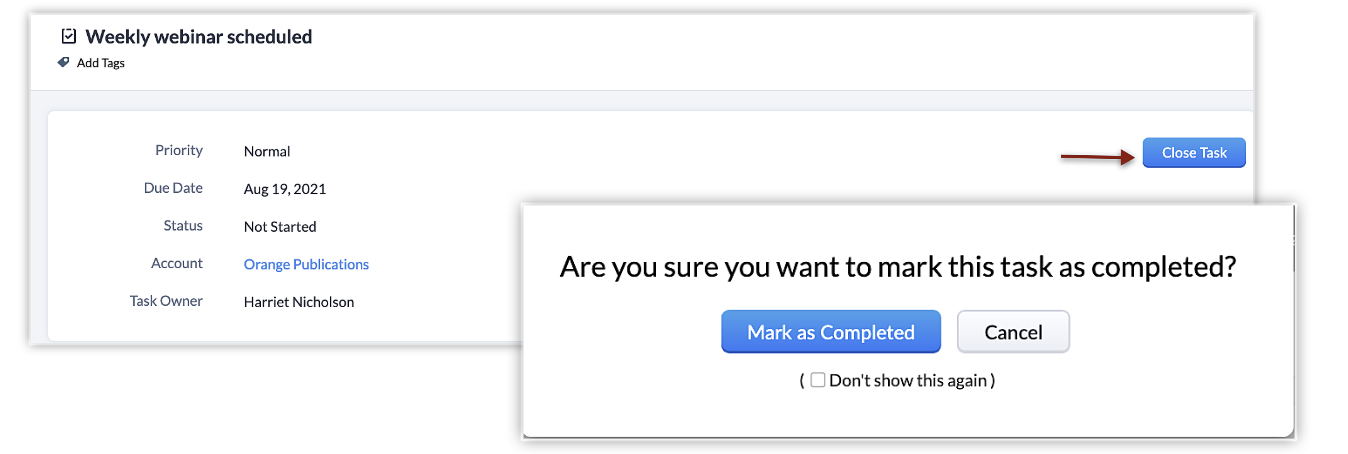1348x454 pixels.
Task: Click the Not Started status value
Action: [280, 227]
